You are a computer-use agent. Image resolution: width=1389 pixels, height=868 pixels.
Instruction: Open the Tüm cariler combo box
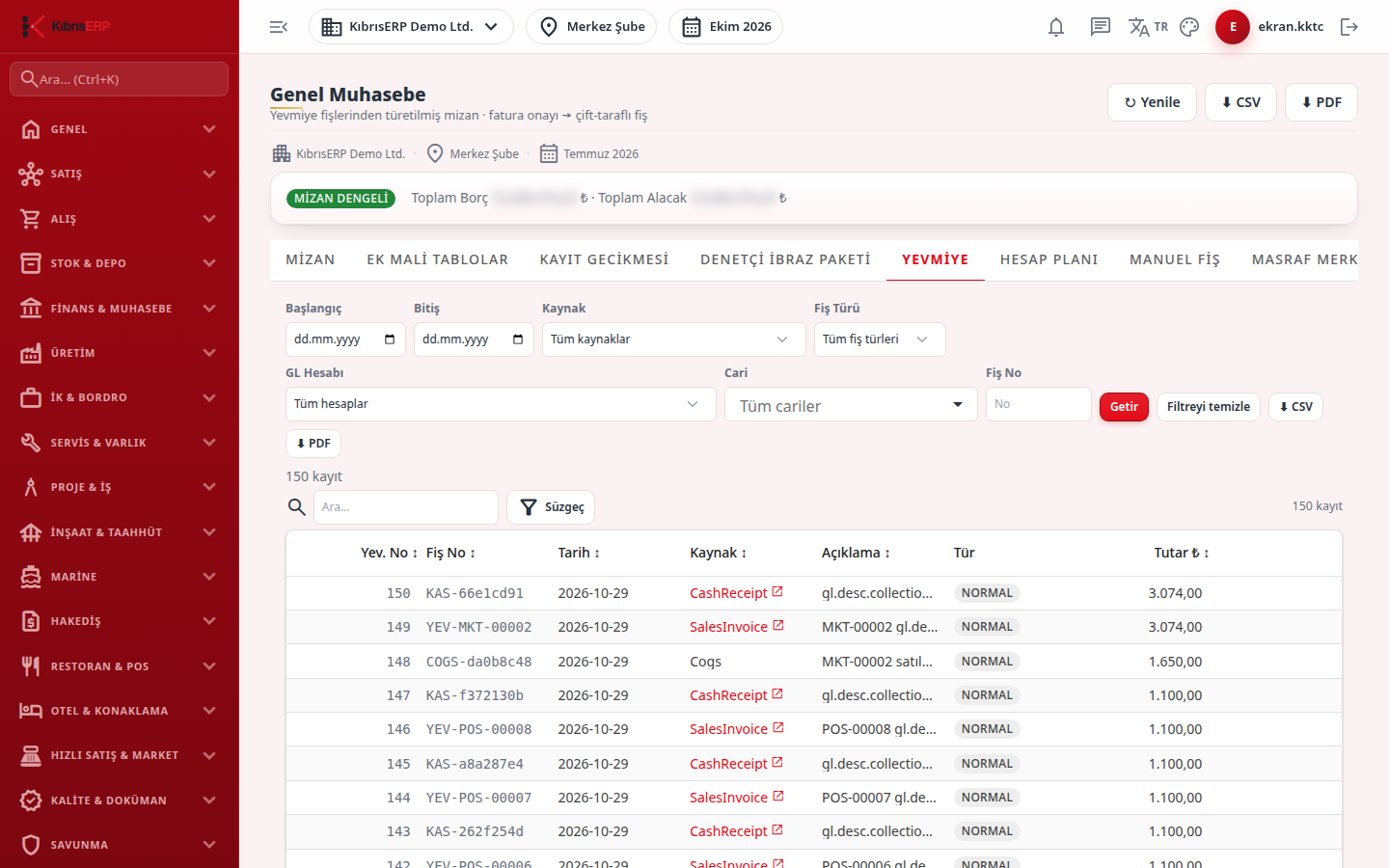[x=851, y=405]
